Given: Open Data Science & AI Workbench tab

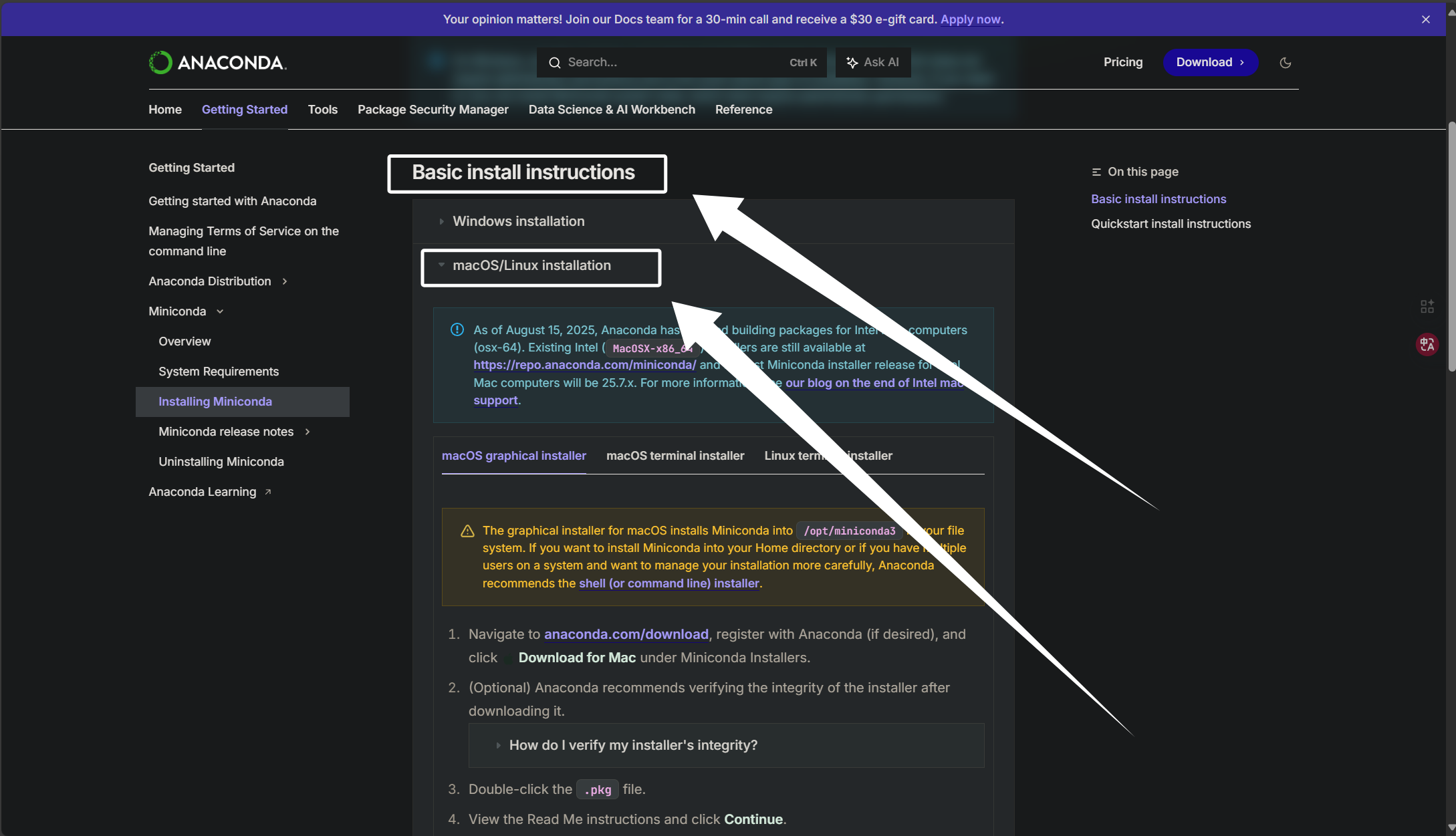Looking at the screenshot, I should point(612,110).
